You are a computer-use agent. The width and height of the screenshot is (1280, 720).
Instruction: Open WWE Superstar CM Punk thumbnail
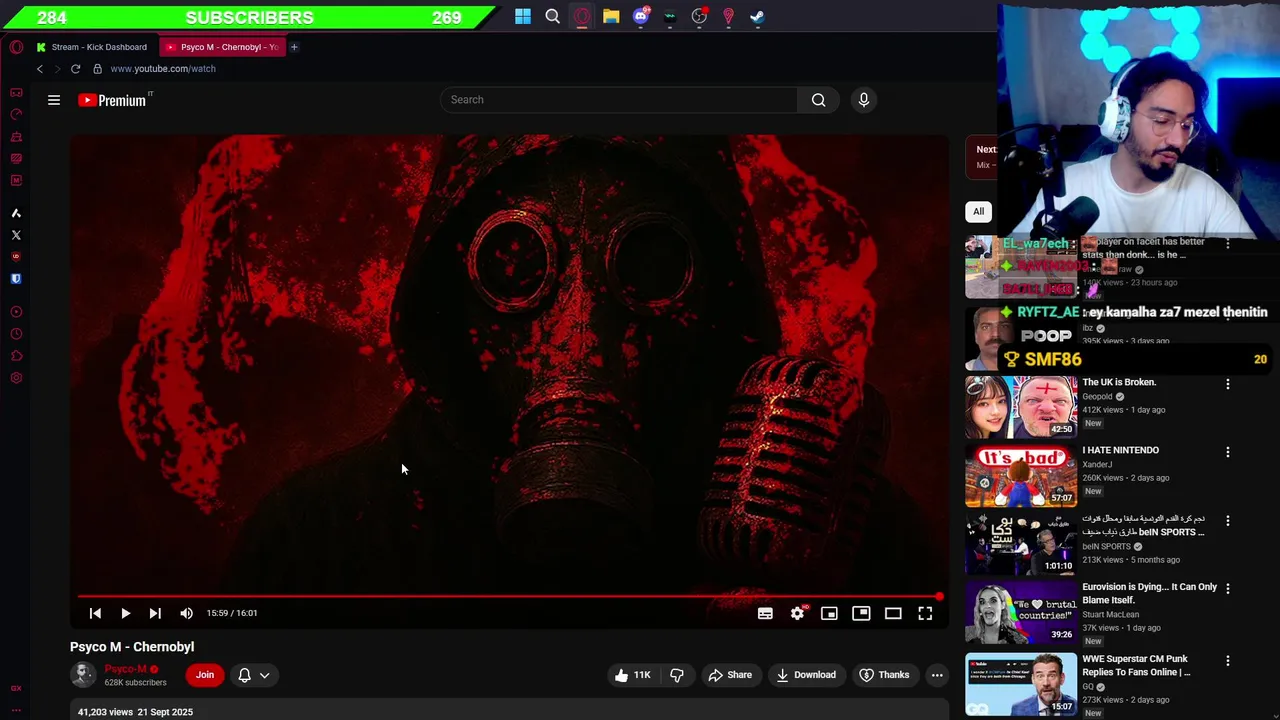[x=1021, y=684]
